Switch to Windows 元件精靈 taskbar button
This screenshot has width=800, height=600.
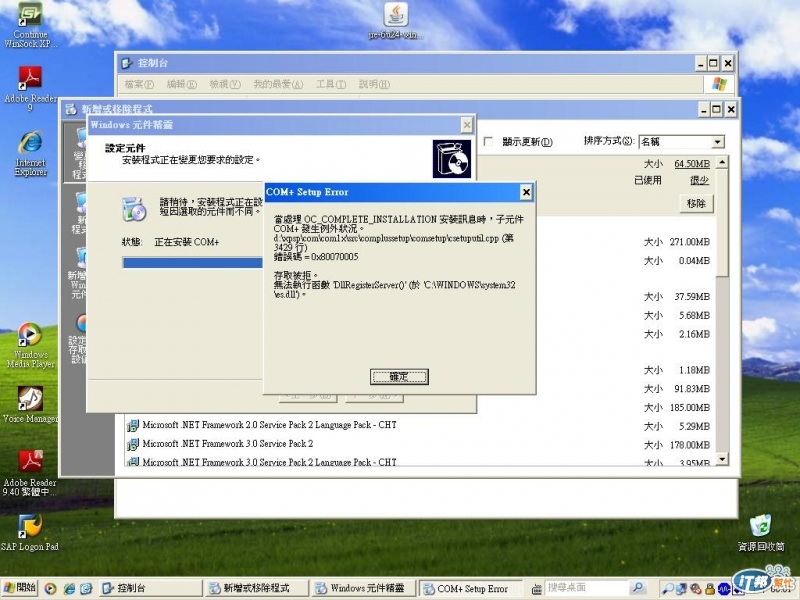click(x=363, y=588)
